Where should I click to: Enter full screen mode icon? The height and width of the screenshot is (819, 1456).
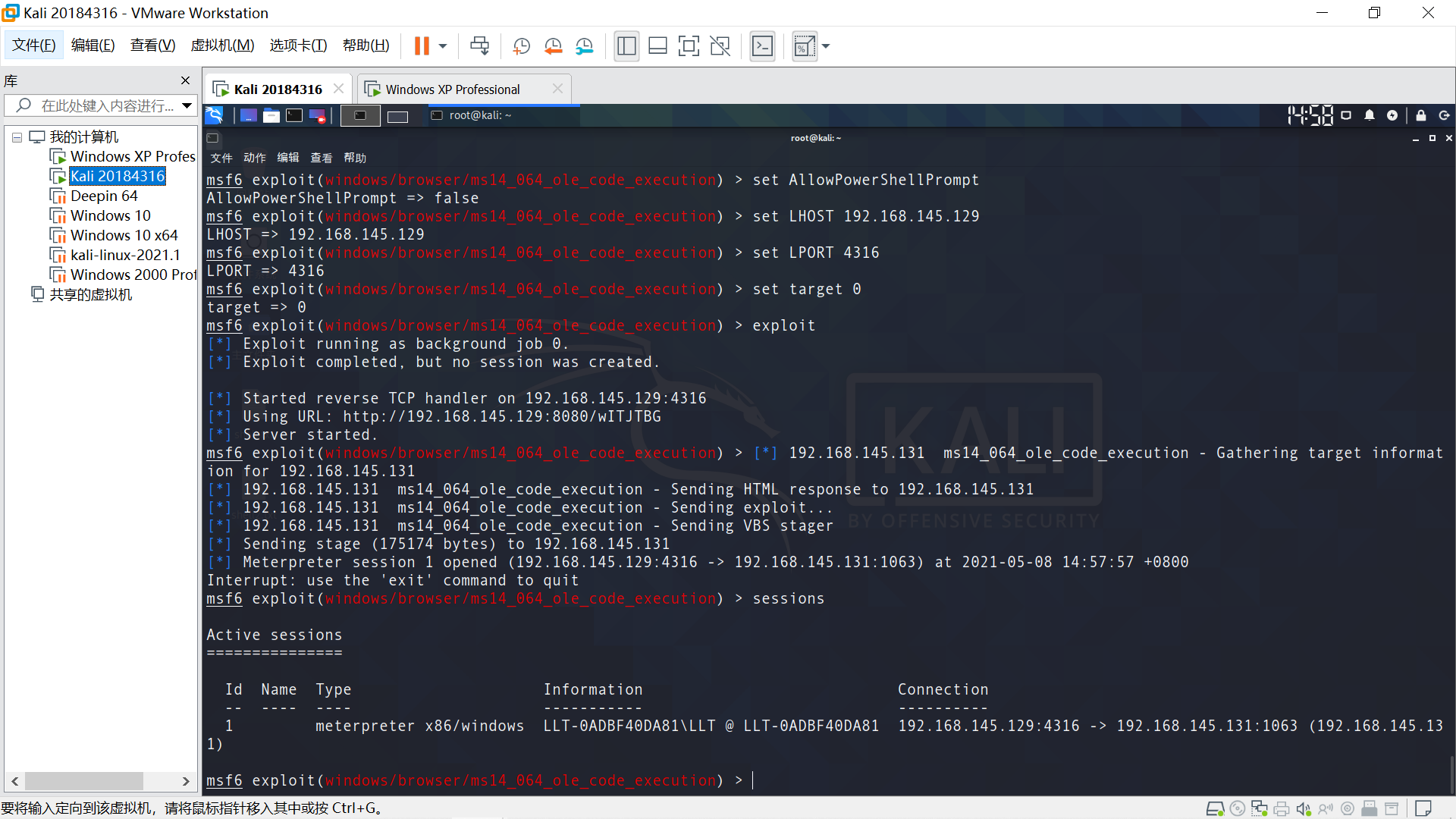coord(689,46)
